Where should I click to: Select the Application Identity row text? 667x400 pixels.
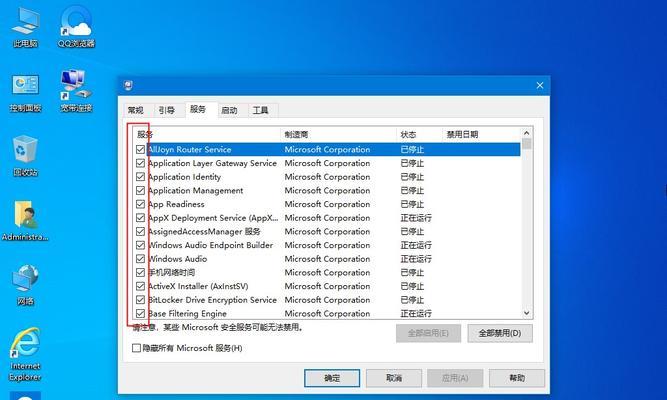coord(184,177)
